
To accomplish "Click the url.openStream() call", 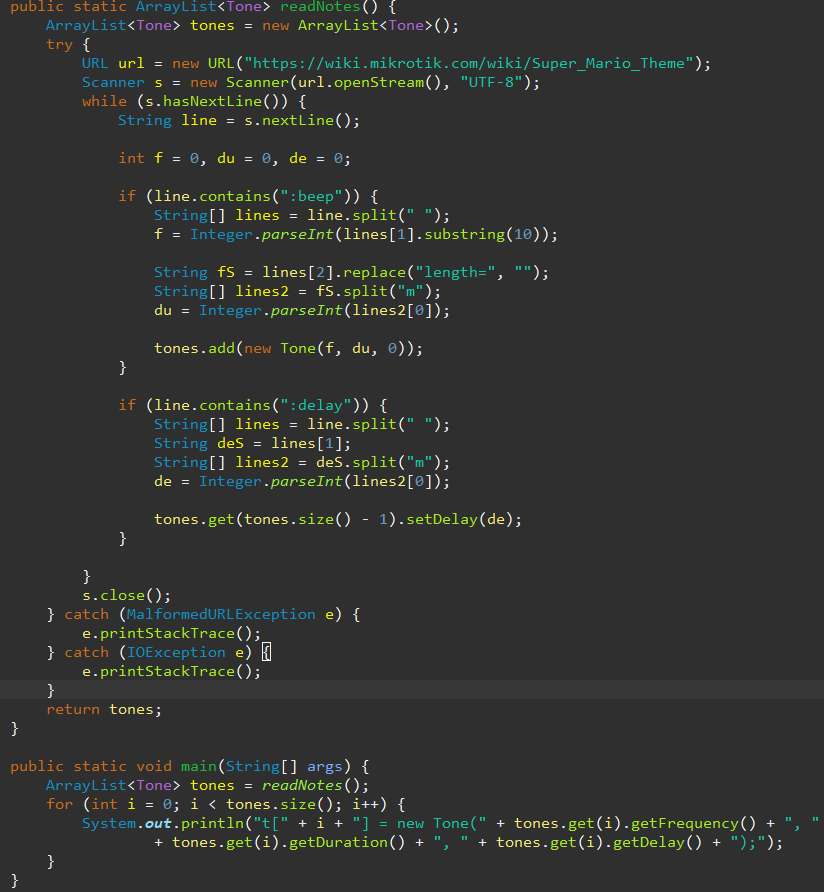I will click(x=369, y=82).
